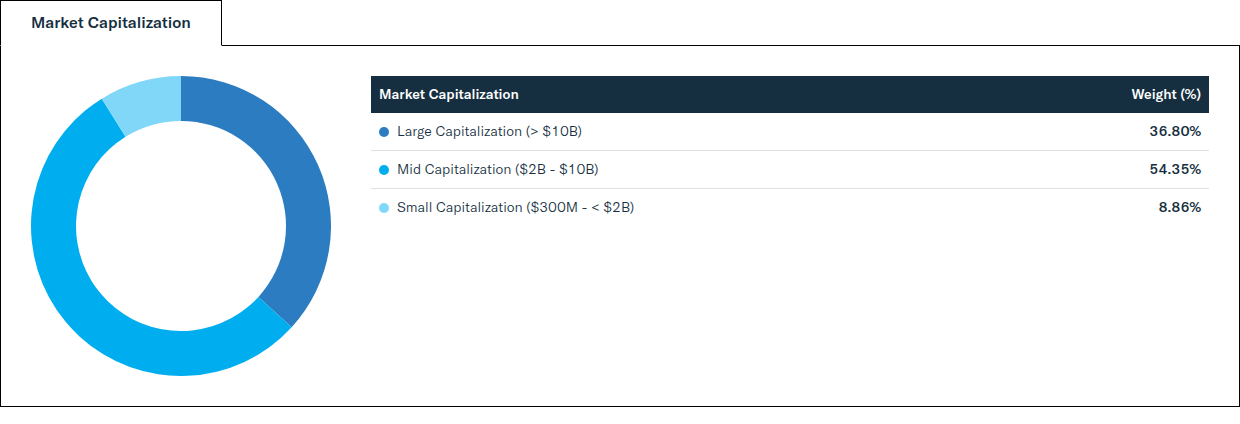Click the 54.35% weight value

(1175, 169)
